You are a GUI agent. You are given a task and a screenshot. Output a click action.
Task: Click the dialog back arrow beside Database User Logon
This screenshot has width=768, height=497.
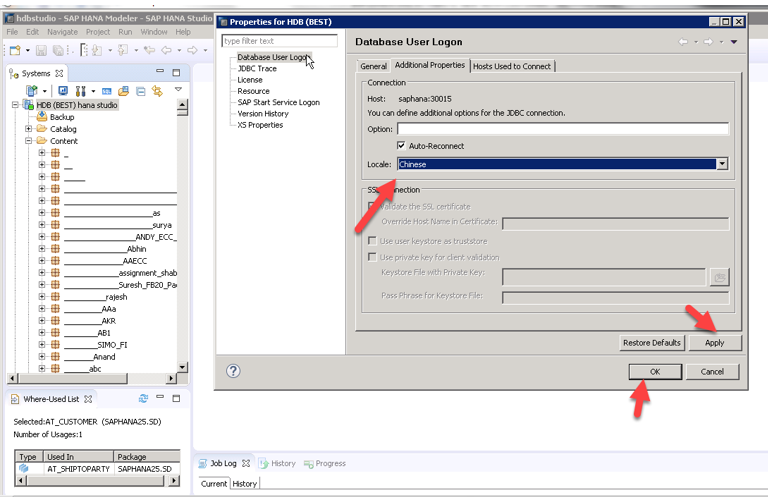(683, 42)
